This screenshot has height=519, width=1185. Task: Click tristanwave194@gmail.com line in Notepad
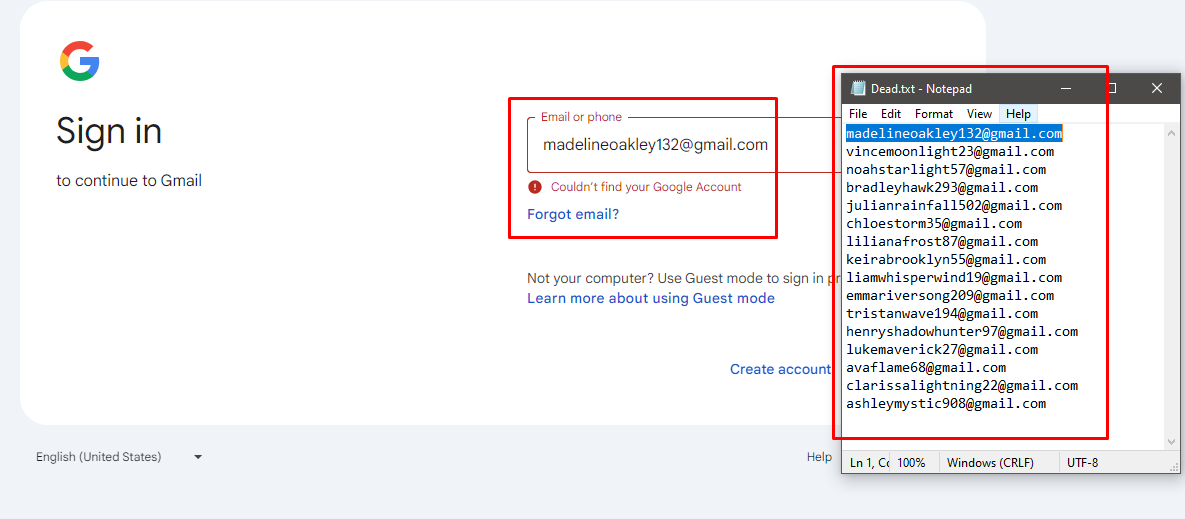coord(942,314)
